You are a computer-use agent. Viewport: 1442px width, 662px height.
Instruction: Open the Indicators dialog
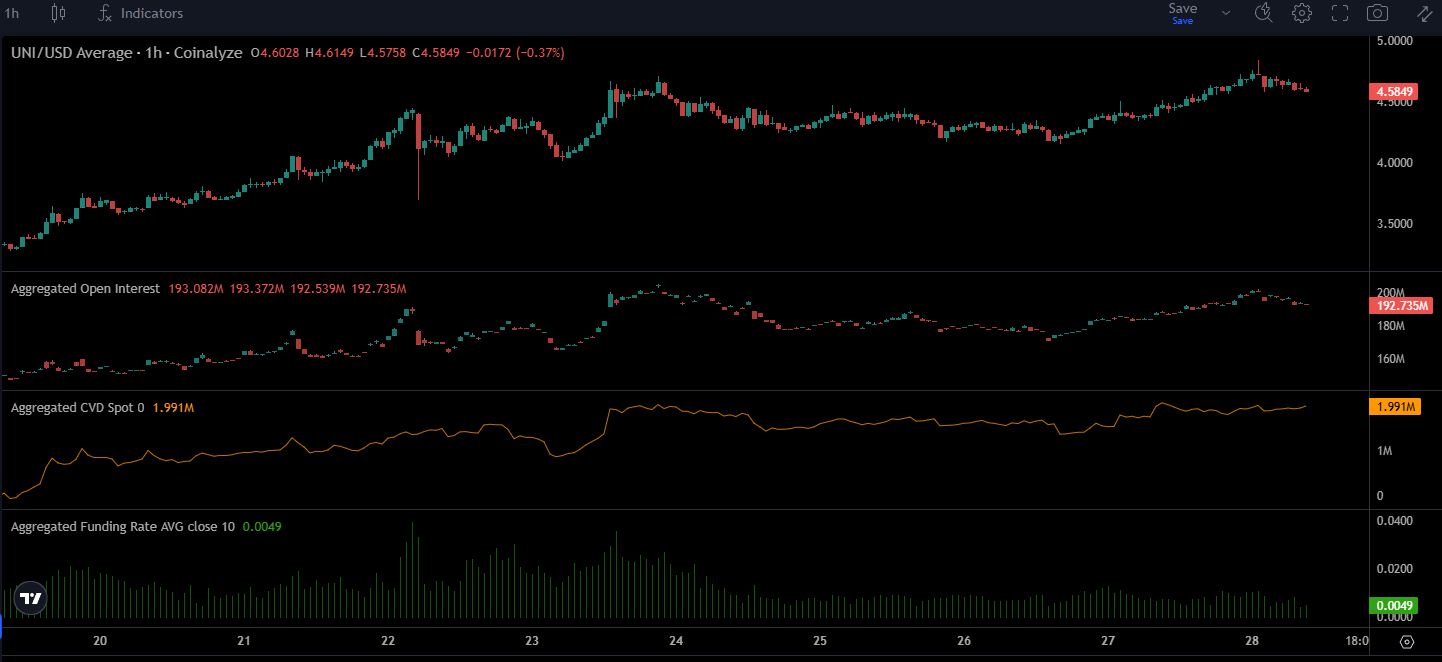(141, 13)
